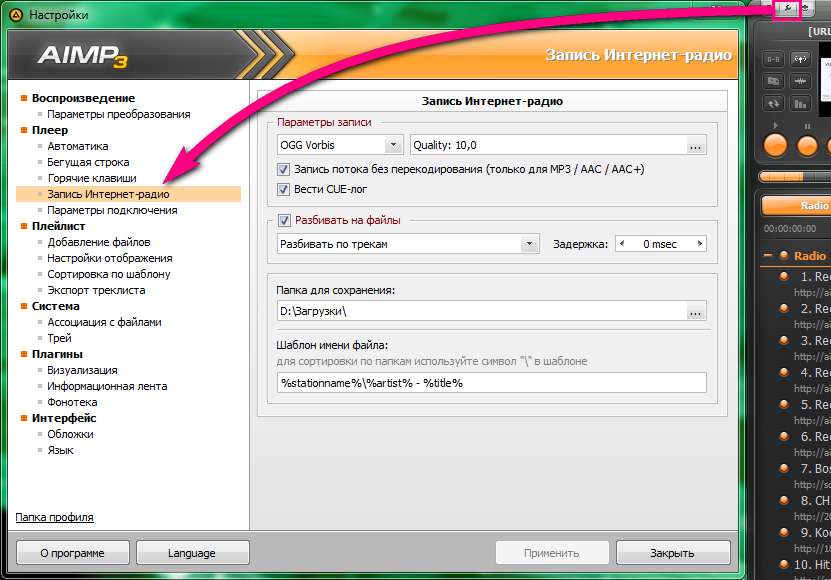Open 'Параметры подключения' settings section
The width and height of the screenshot is (831, 580).
(112, 210)
